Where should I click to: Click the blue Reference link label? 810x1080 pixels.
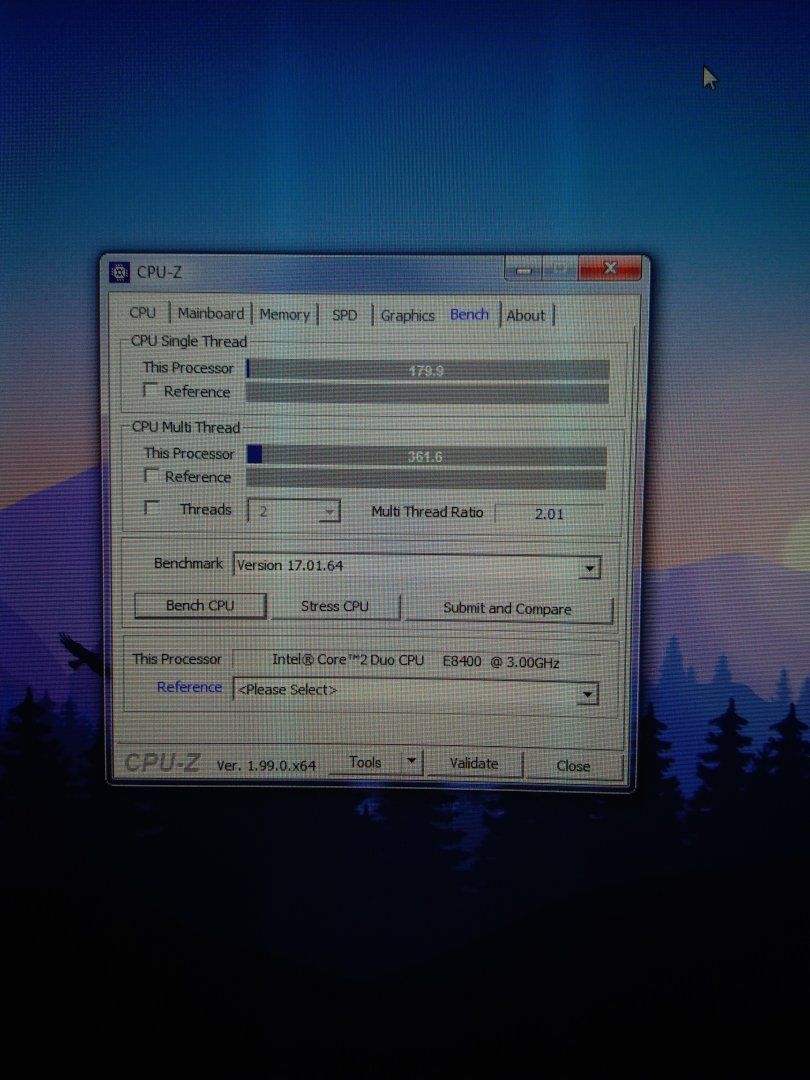point(189,687)
